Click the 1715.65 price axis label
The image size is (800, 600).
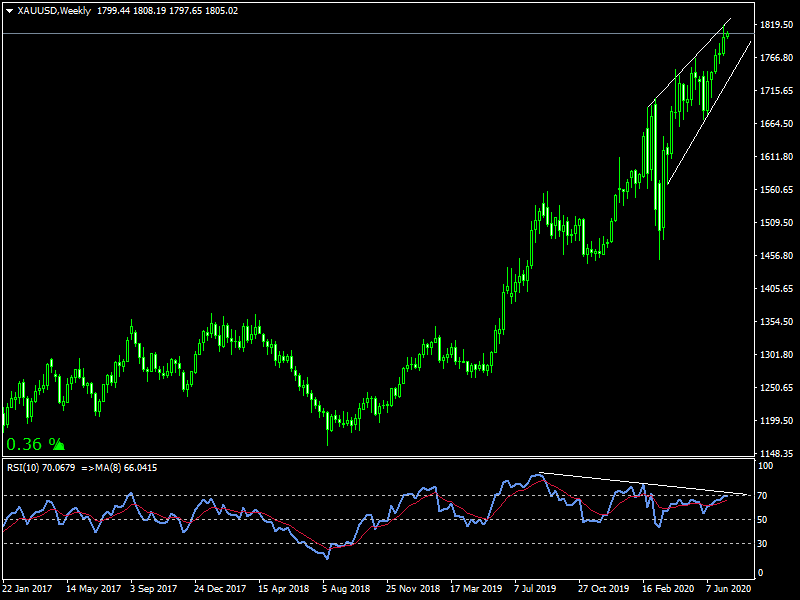coord(776,91)
